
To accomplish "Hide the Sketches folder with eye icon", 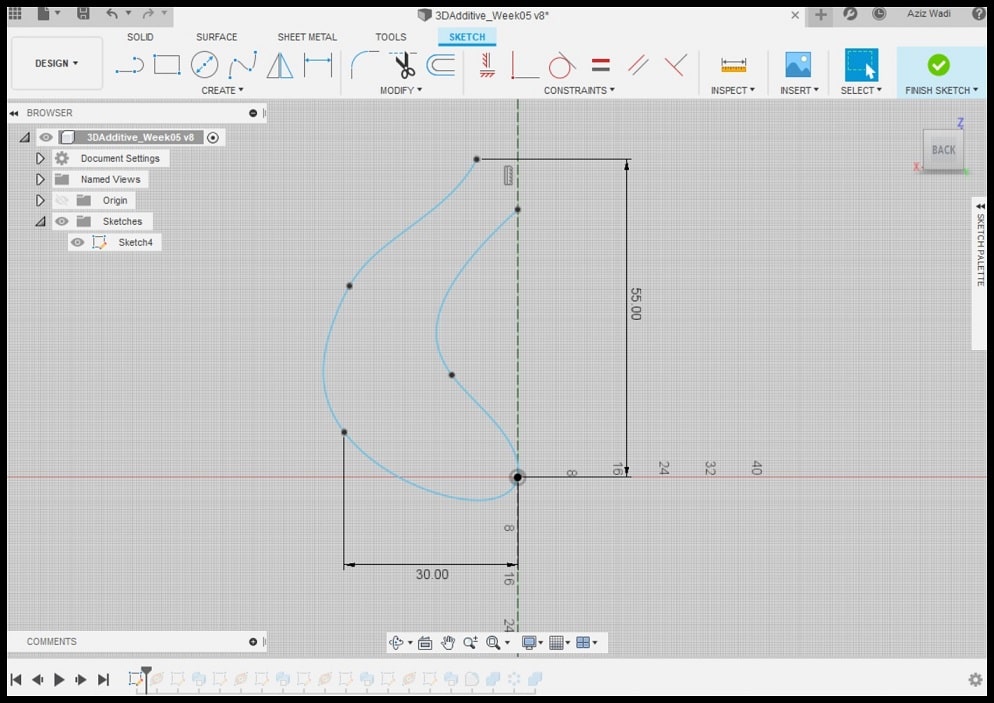I will pyautogui.click(x=62, y=221).
